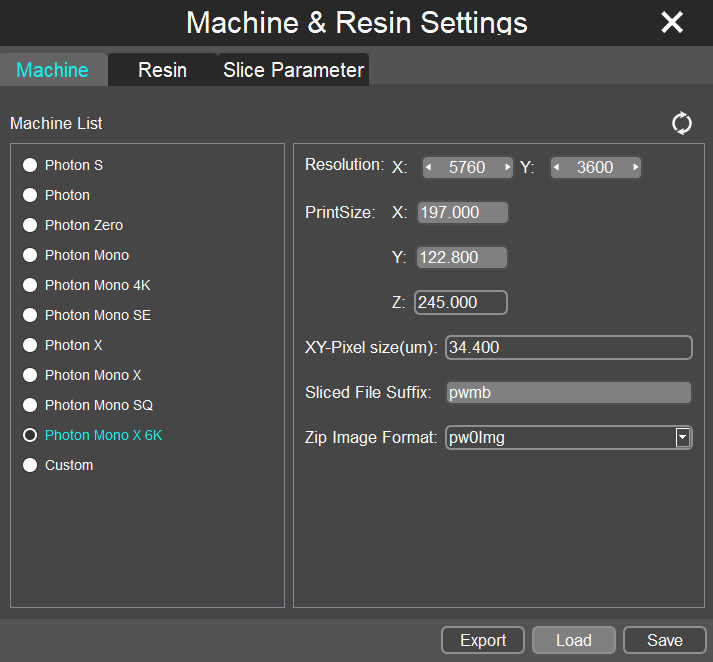Select Photon Mono SQ radio option
This screenshot has height=662, width=713.
coord(30,405)
